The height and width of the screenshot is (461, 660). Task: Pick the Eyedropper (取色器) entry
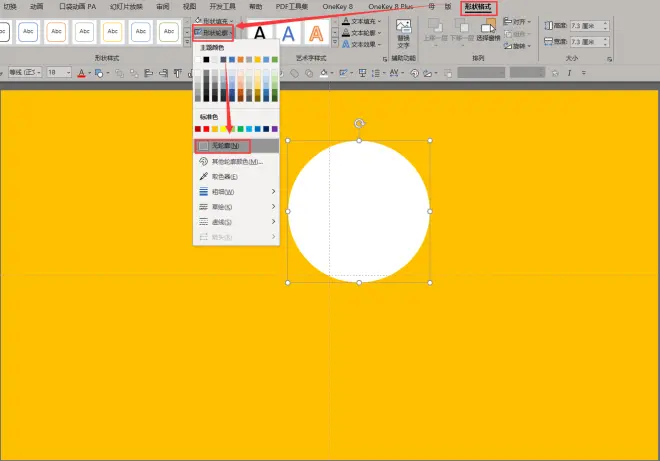point(236,176)
